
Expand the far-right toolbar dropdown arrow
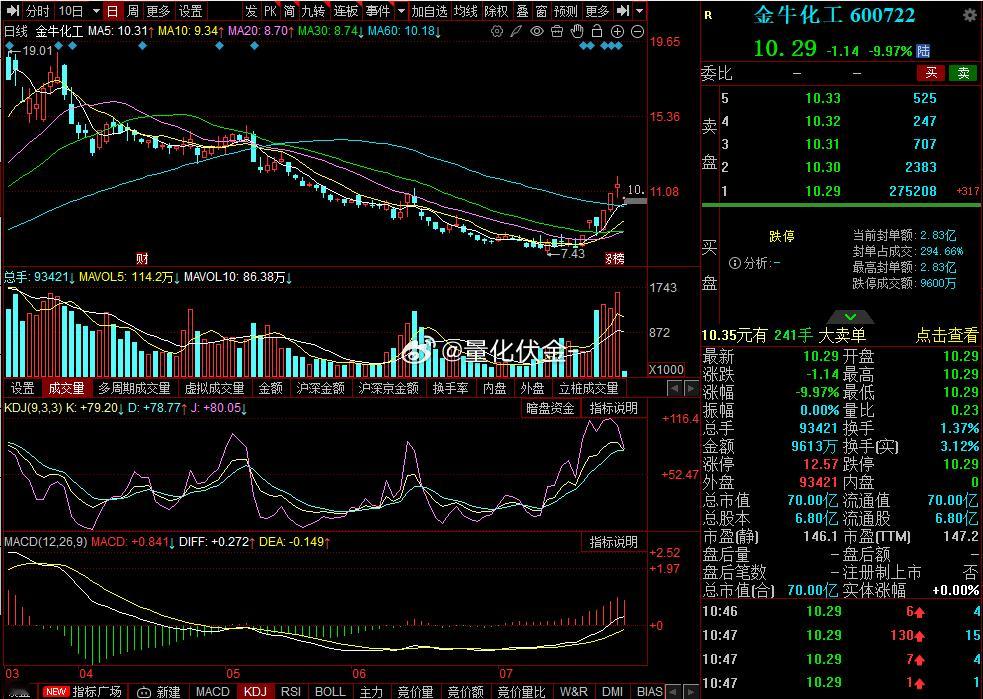[x=639, y=11]
